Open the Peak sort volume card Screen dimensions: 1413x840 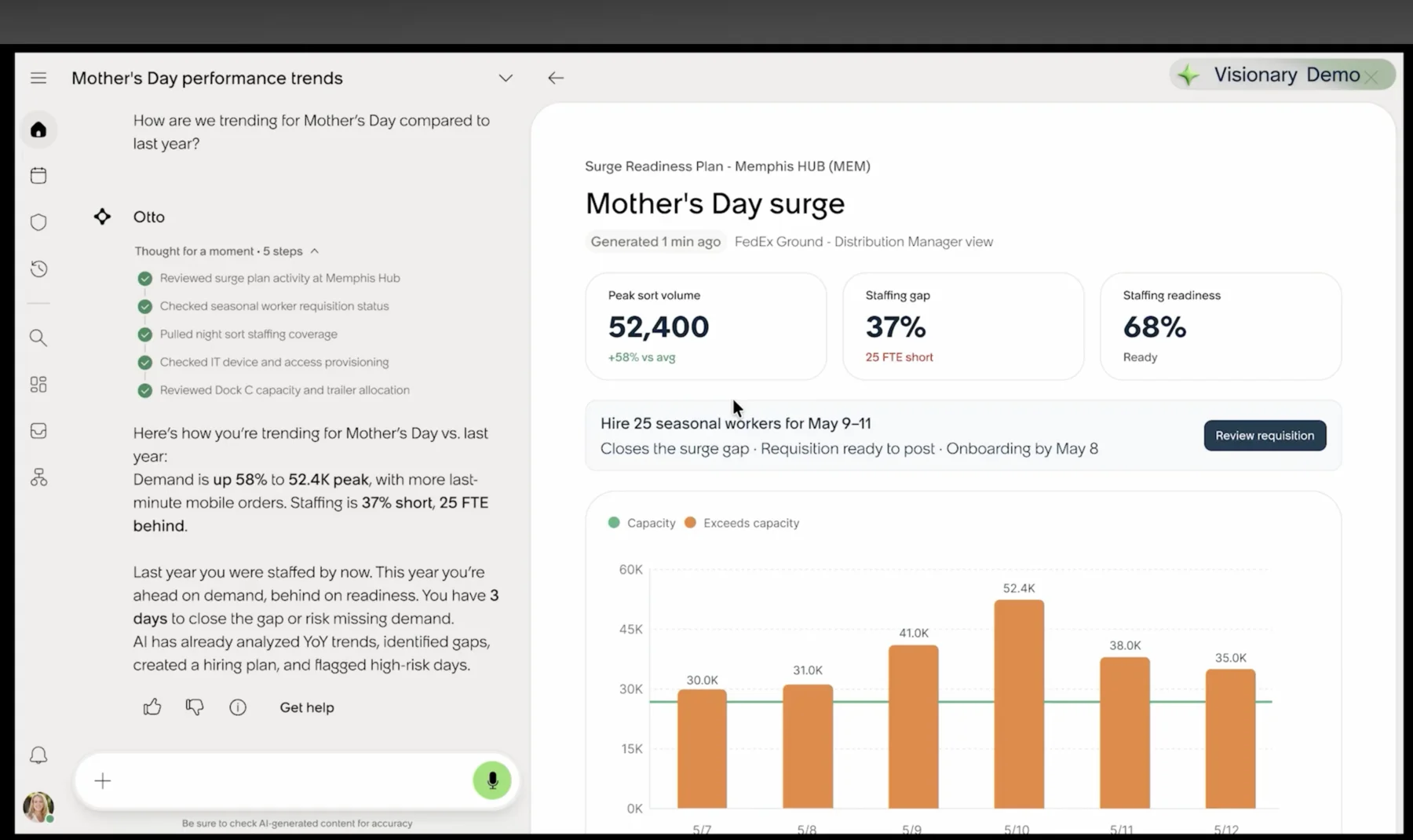click(706, 327)
